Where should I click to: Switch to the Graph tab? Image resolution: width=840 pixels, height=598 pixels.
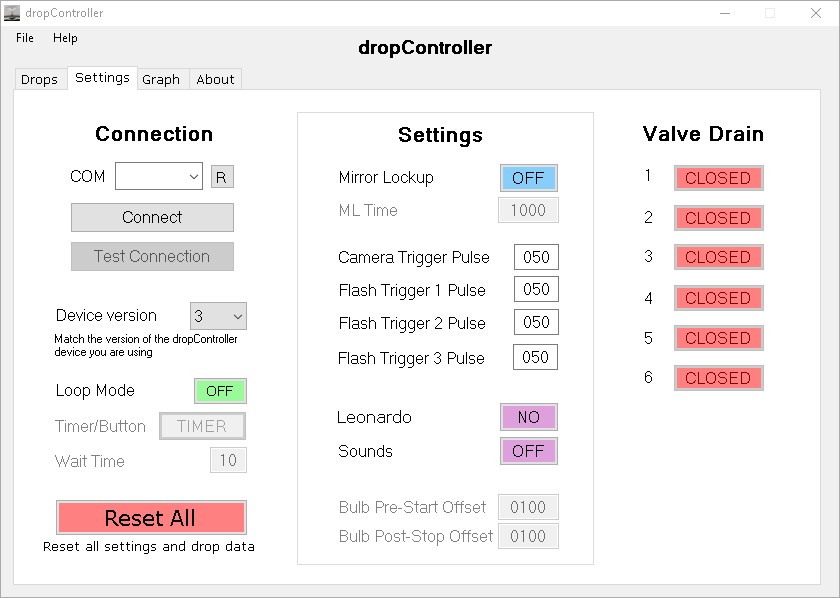[x=161, y=79]
